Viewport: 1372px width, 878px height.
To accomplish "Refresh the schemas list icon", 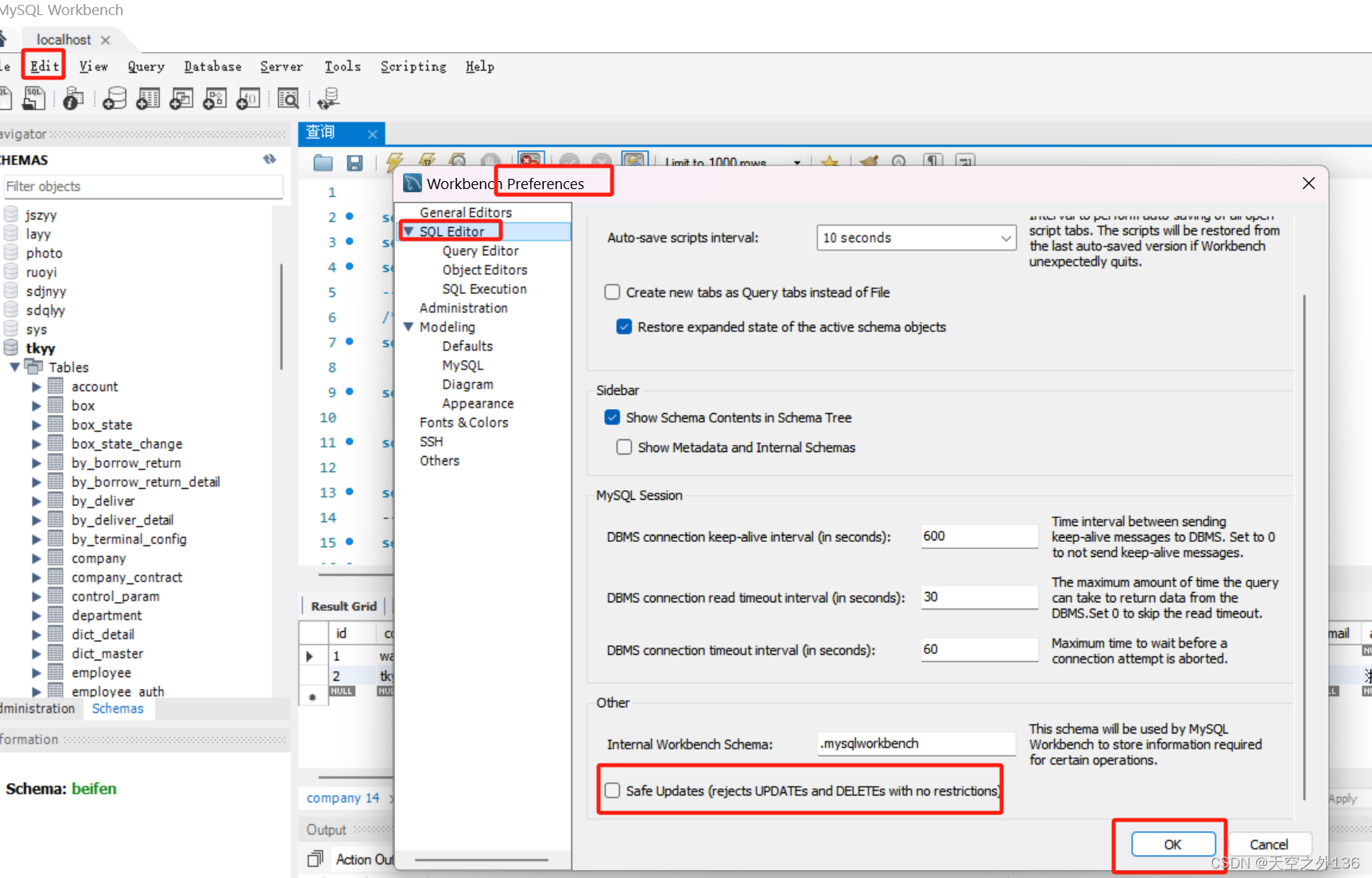I will click(x=269, y=160).
